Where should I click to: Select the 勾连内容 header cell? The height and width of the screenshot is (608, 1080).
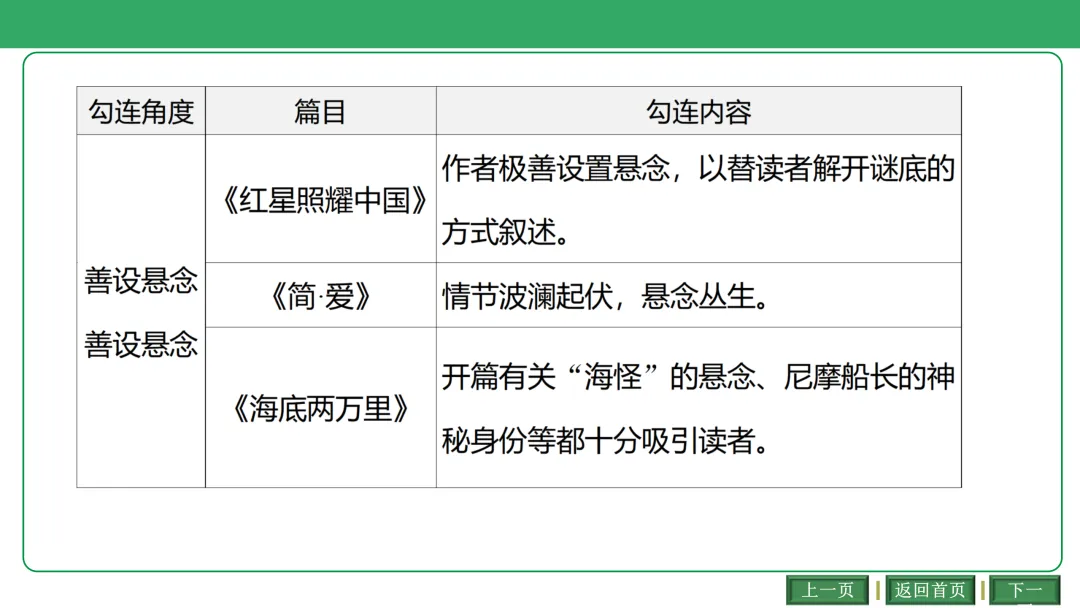pyautogui.click(x=698, y=111)
